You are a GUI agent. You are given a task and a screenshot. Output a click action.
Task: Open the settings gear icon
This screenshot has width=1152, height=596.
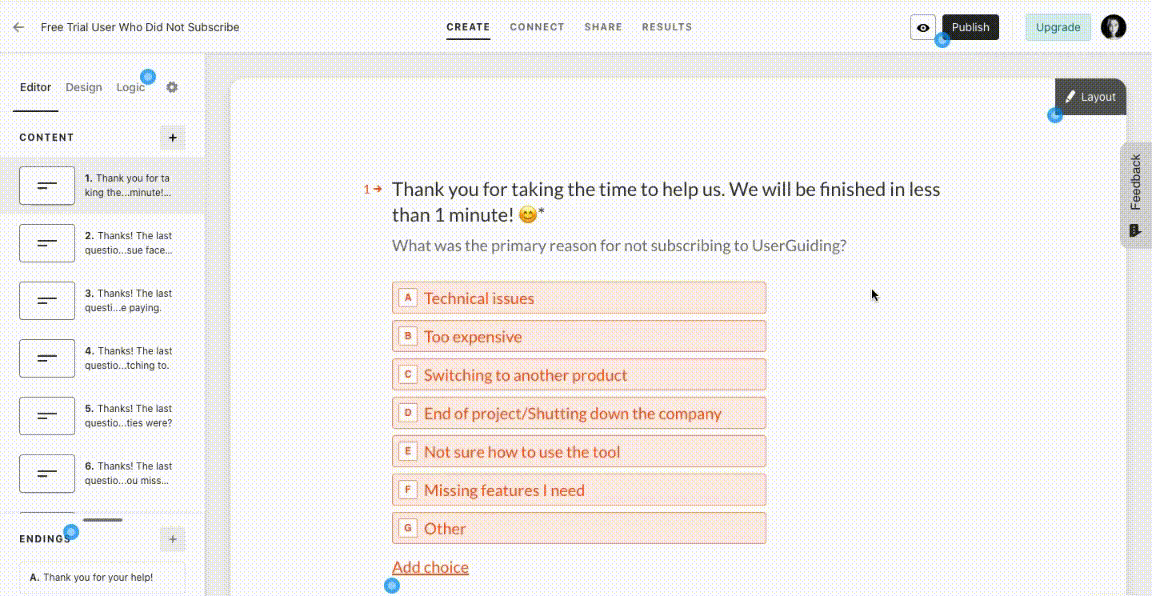coord(172,87)
